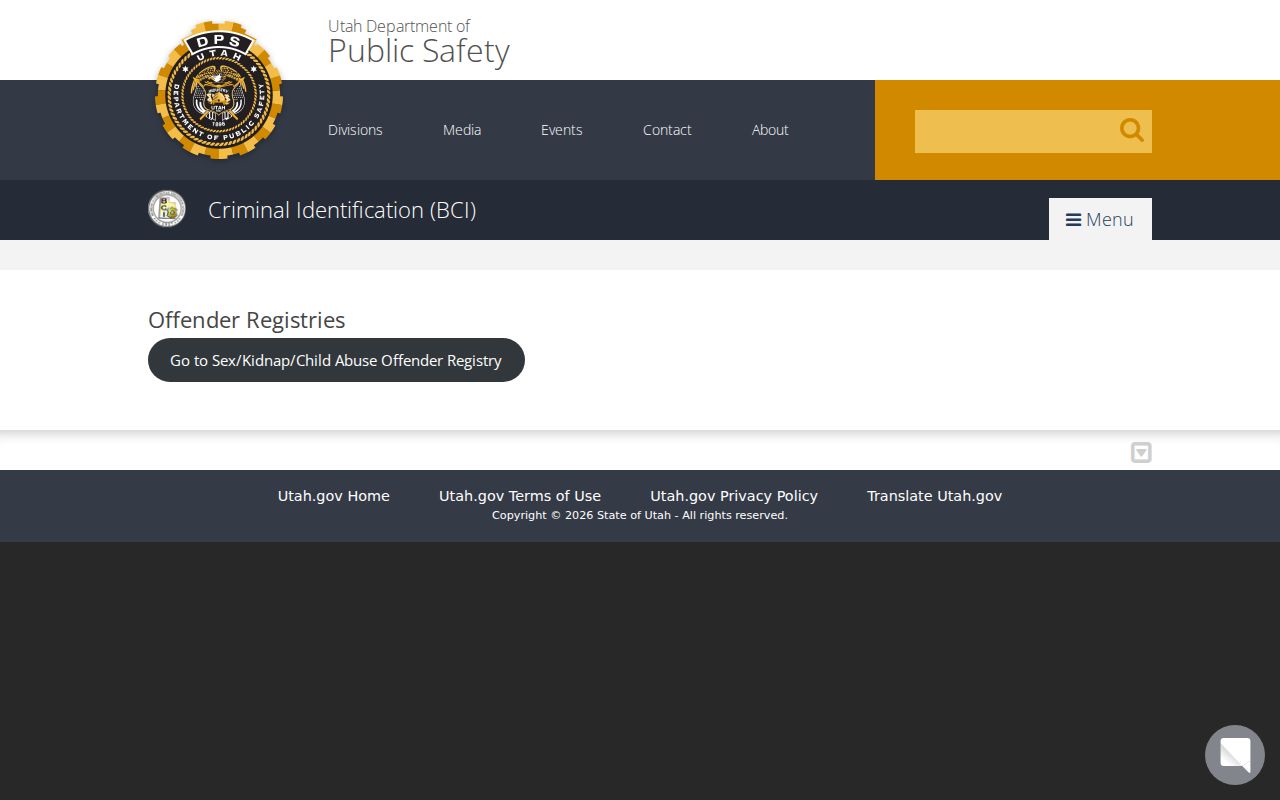The image size is (1280, 800).
Task: Click the Copyright 2026 State of Utah text
Action: click(640, 515)
